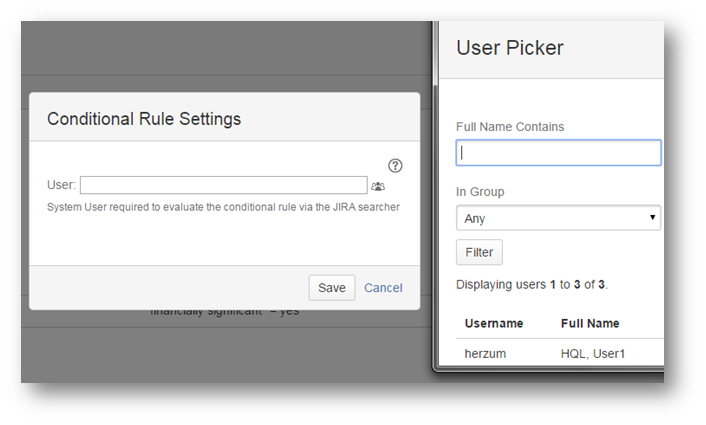Click the Displaying users count text

(x=531, y=285)
